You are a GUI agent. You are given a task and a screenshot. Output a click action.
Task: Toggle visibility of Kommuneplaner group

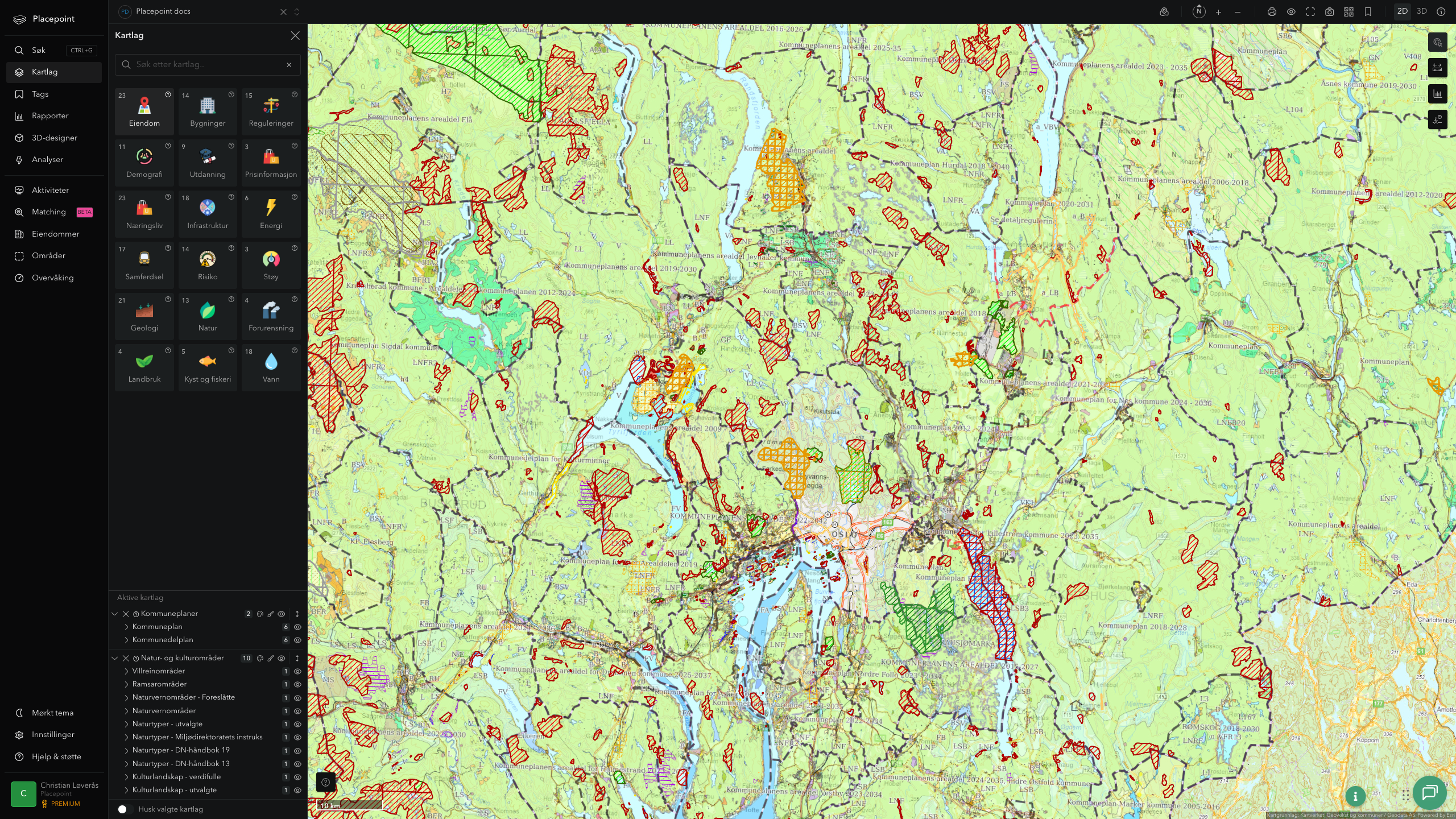click(281, 614)
